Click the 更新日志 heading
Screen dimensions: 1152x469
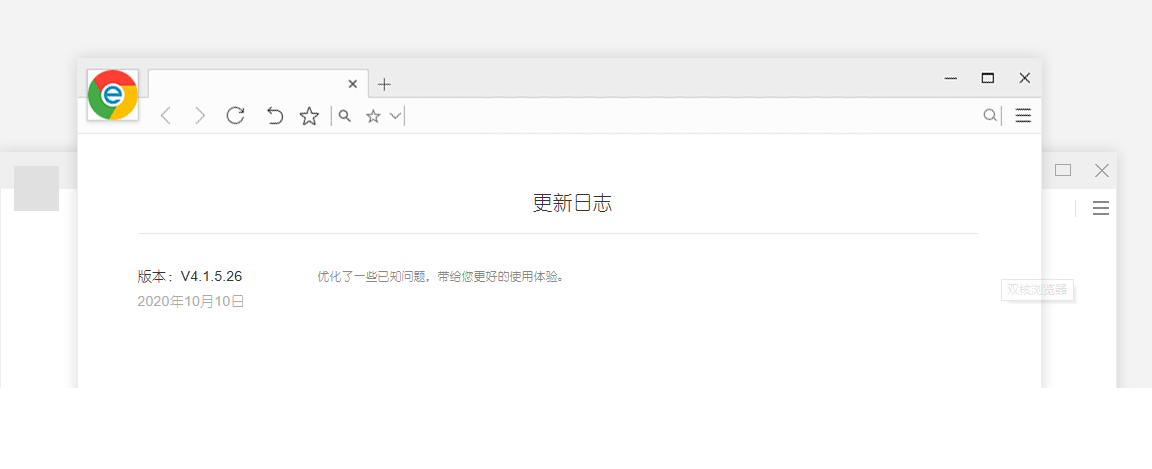click(572, 204)
